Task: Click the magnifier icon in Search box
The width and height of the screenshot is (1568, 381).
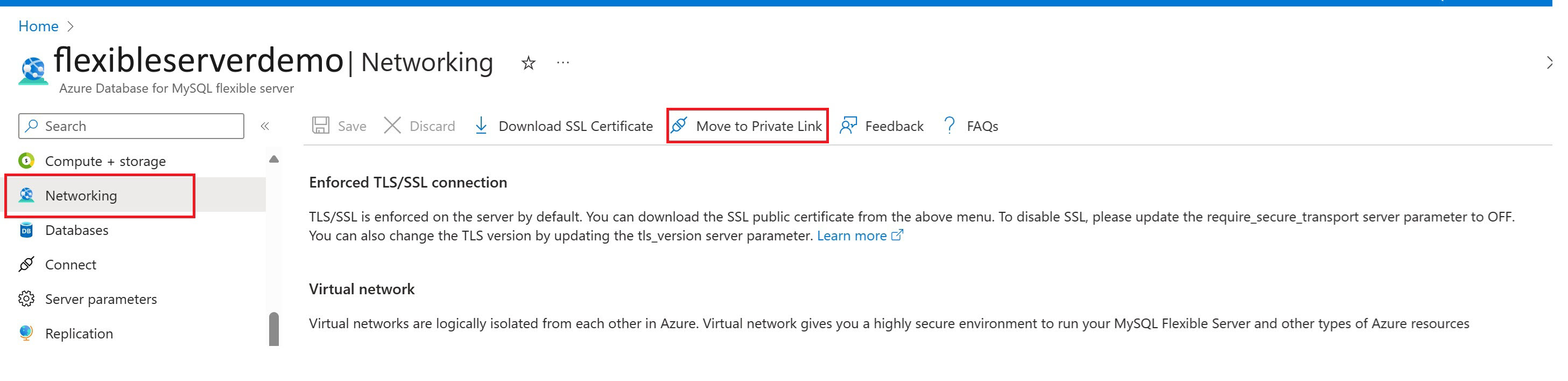Action: click(32, 126)
